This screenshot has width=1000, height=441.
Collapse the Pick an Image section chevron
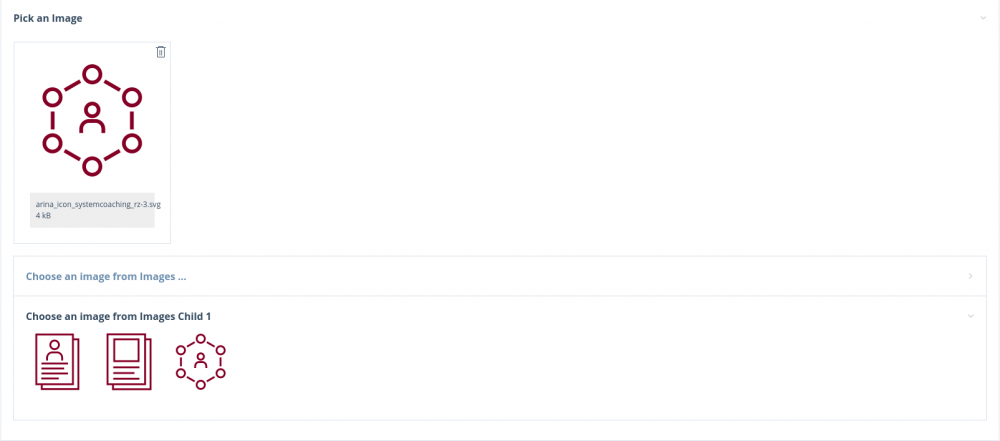[x=983, y=18]
